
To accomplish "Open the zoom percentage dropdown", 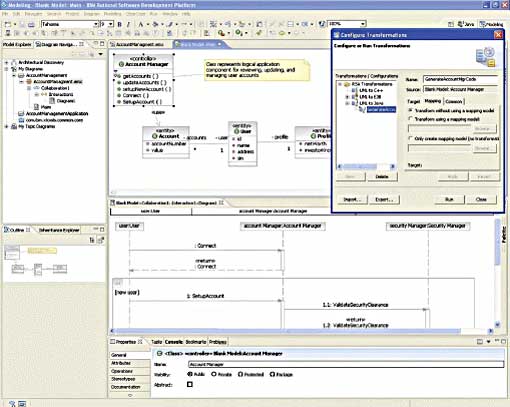I will [x=363, y=24].
